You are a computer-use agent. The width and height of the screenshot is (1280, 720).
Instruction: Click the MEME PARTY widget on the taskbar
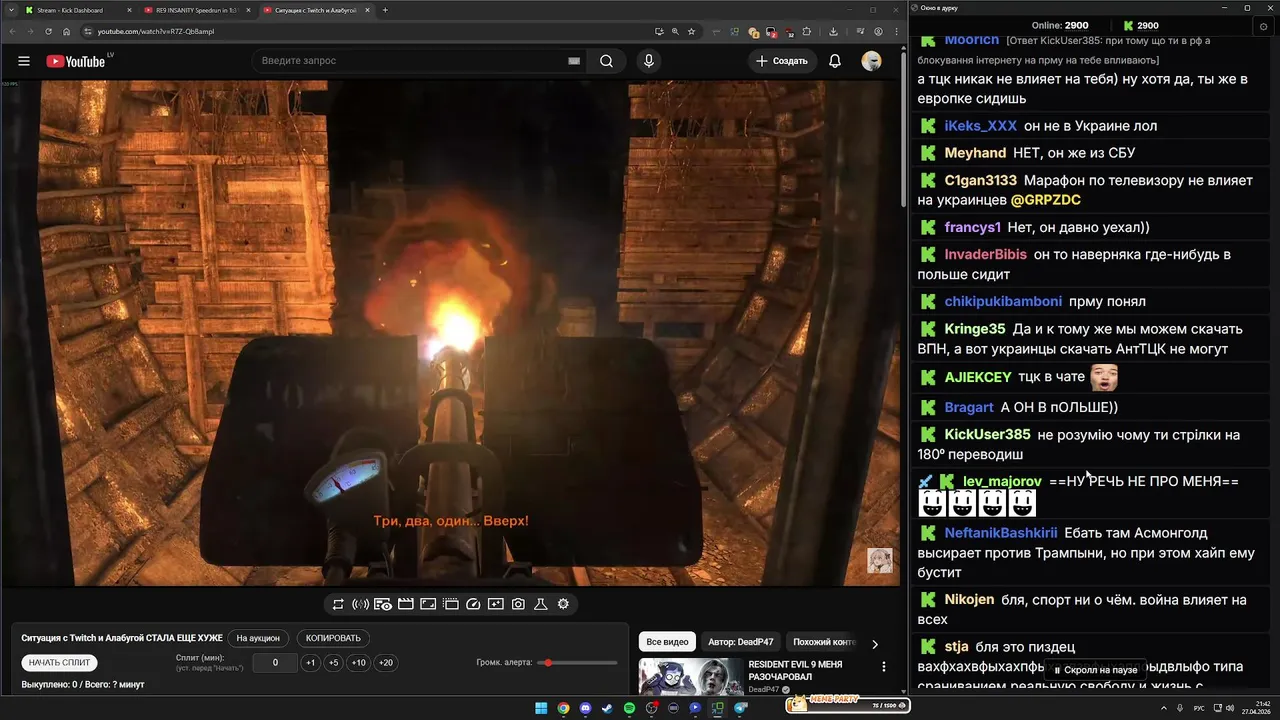(848, 705)
